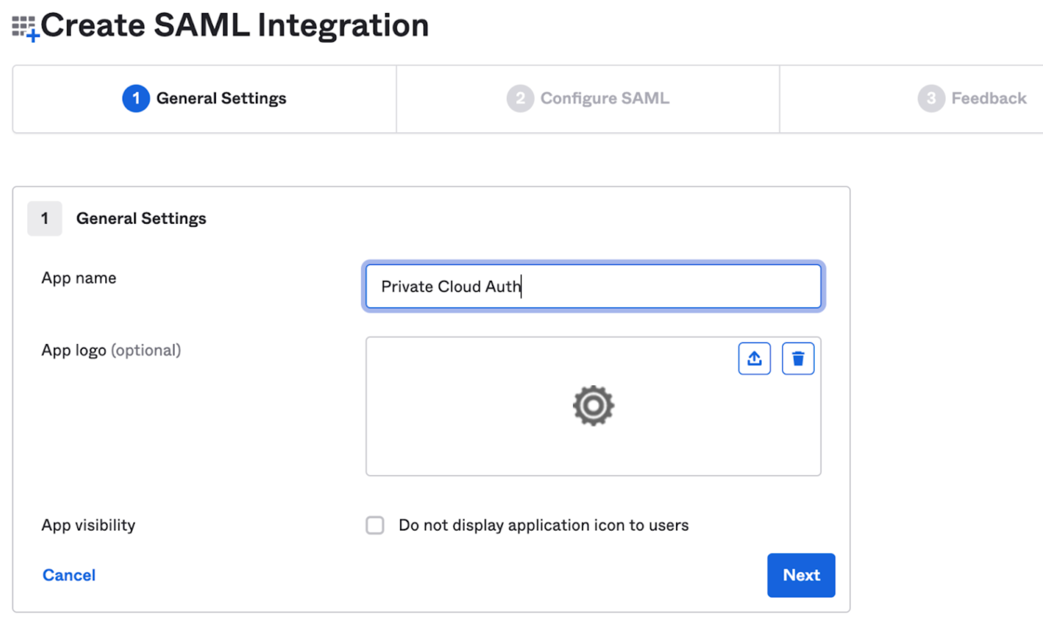Delete the app logo using the trash icon

pyautogui.click(x=798, y=358)
